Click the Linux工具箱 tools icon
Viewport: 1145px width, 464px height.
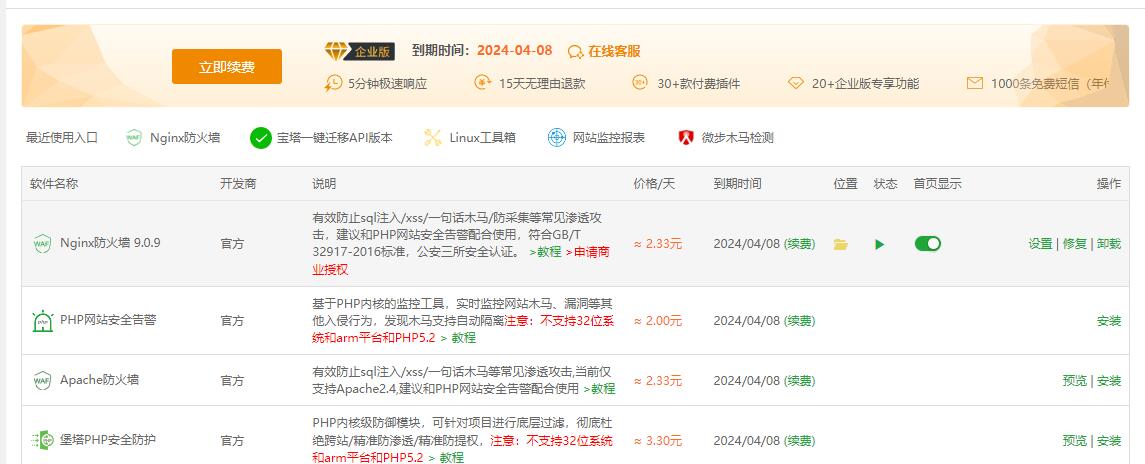pos(433,138)
